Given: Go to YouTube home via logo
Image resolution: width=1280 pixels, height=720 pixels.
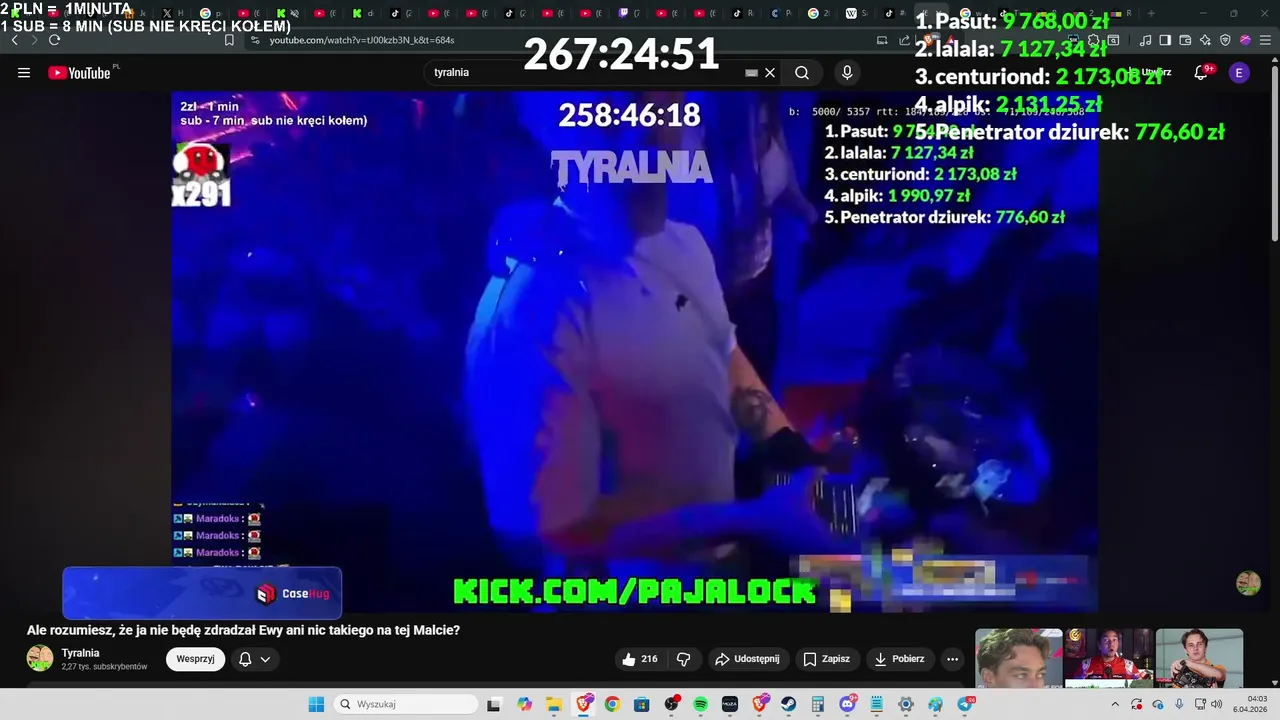Looking at the screenshot, I should [79, 72].
